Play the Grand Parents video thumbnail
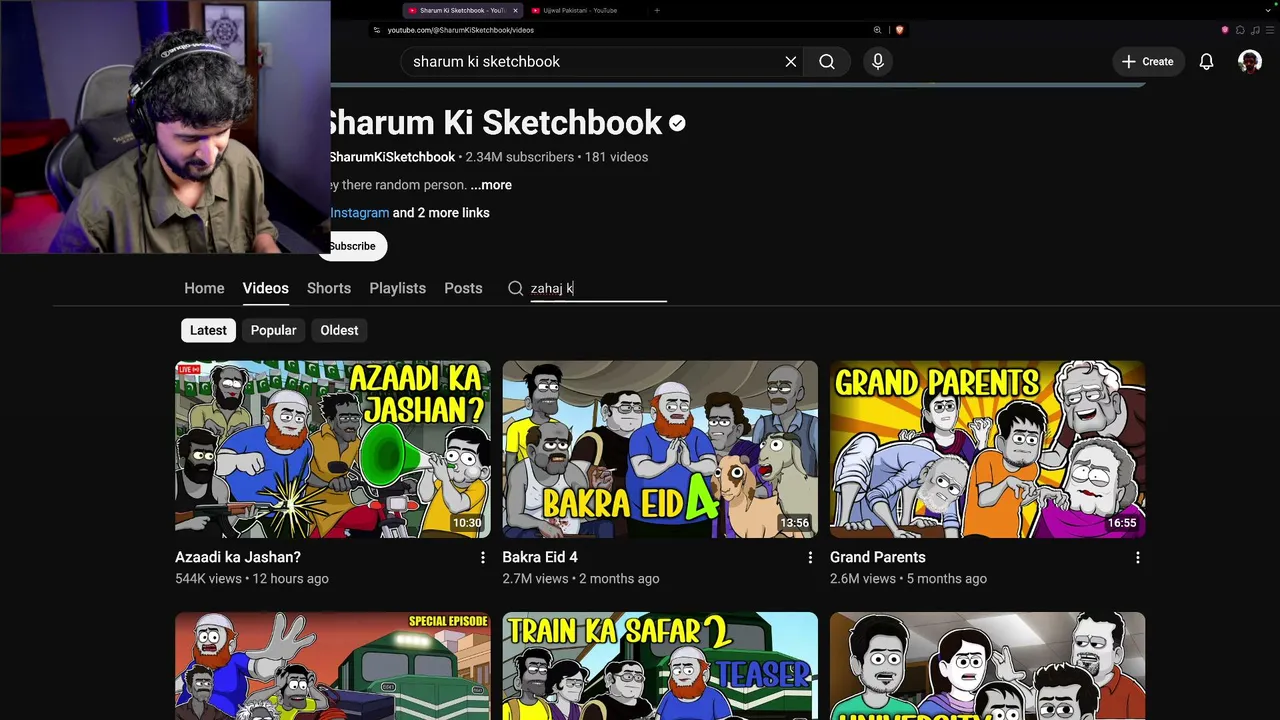 pyautogui.click(x=987, y=449)
